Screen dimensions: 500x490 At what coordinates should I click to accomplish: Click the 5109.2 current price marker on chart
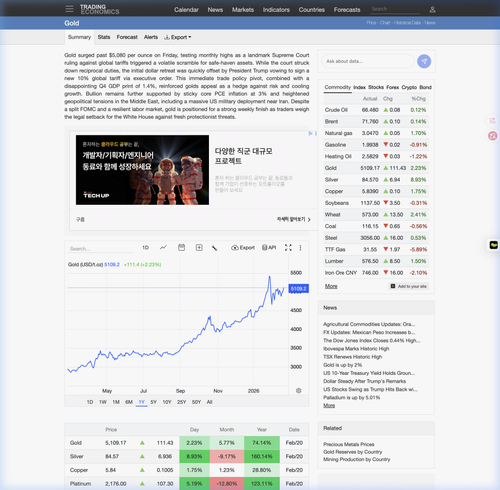coord(298,289)
